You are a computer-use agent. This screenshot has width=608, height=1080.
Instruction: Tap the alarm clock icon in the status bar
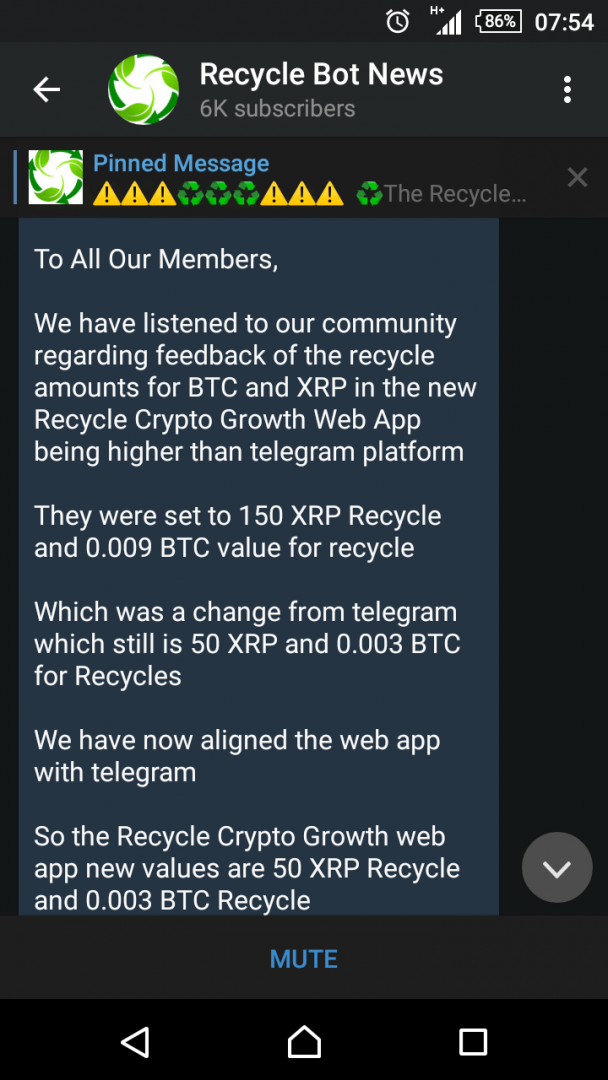(397, 20)
